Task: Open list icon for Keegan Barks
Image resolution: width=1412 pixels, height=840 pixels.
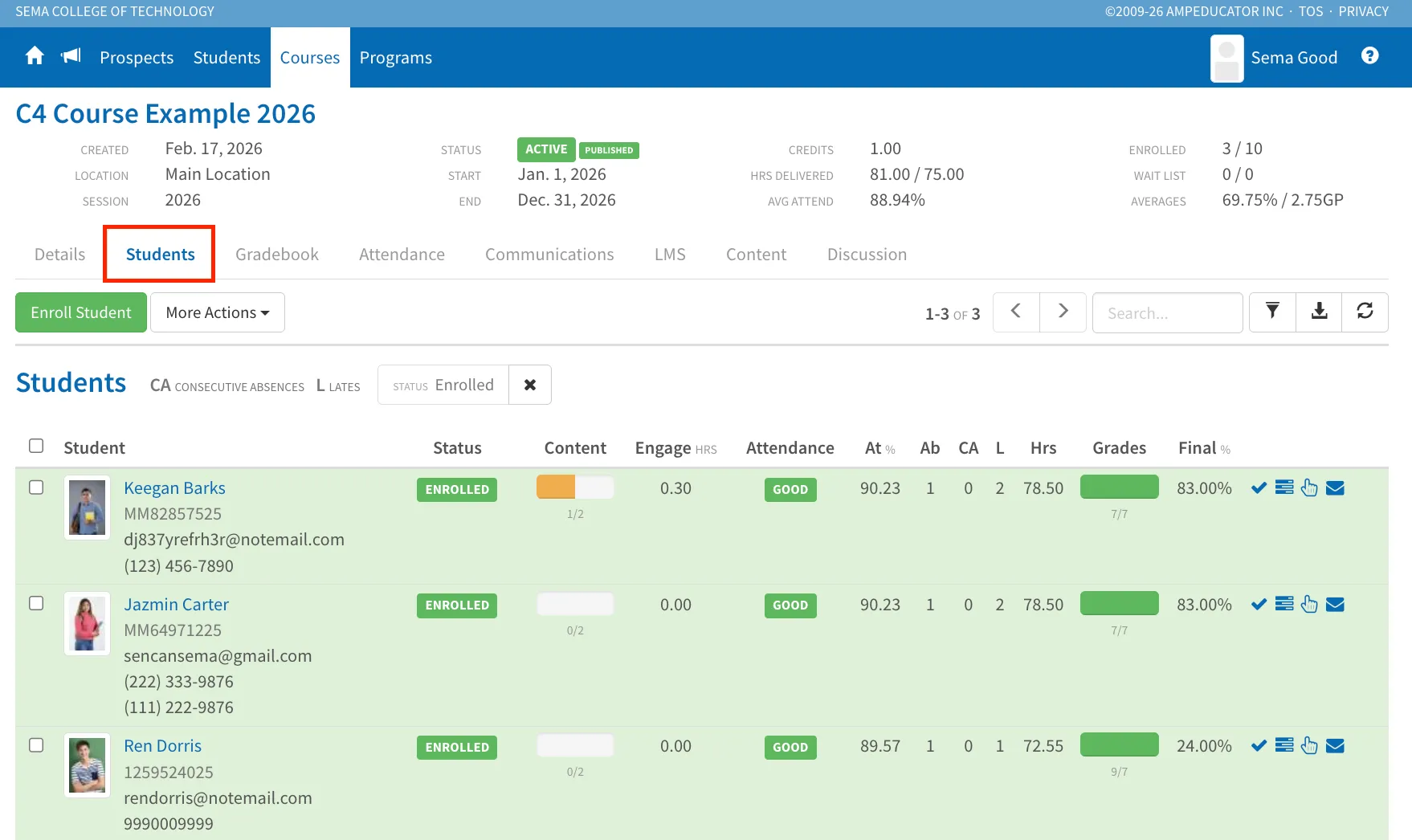Action: [x=1284, y=487]
